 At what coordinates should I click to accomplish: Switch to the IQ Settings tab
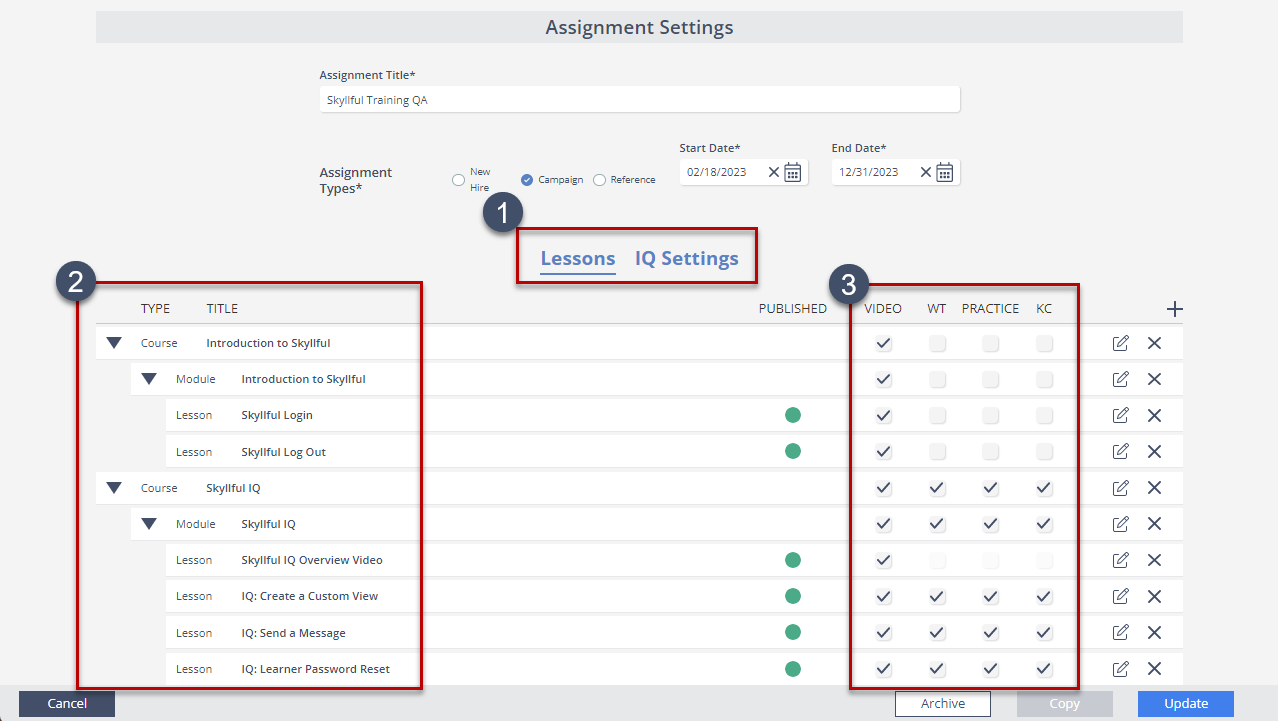[x=687, y=259]
